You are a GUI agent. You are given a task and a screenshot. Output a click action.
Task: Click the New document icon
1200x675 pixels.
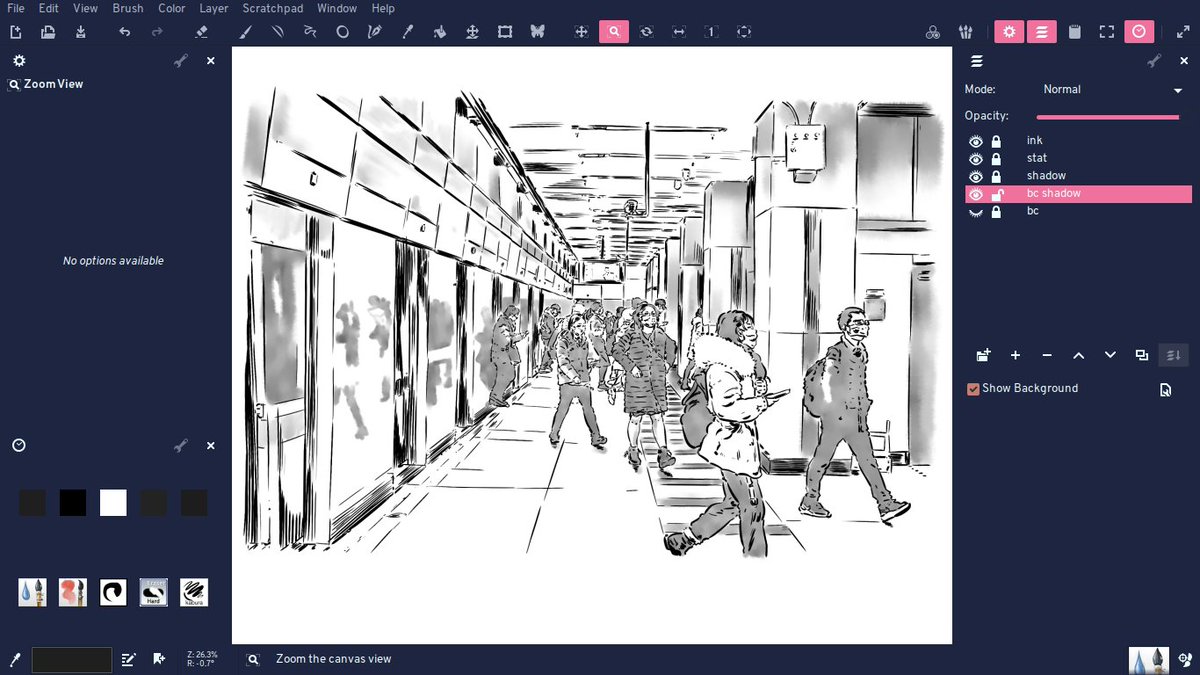coord(16,32)
